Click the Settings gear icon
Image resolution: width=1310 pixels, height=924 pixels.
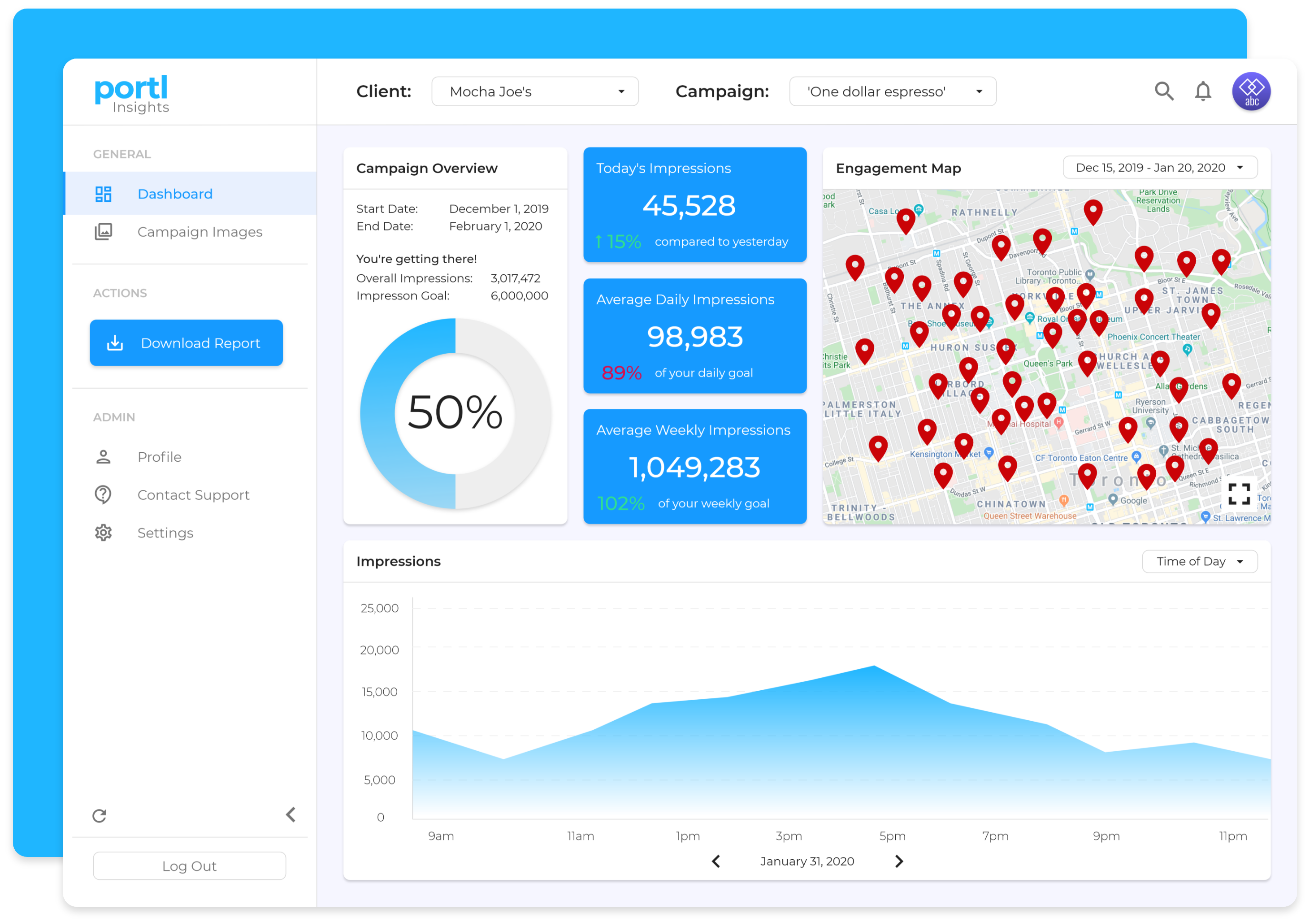pos(103,533)
